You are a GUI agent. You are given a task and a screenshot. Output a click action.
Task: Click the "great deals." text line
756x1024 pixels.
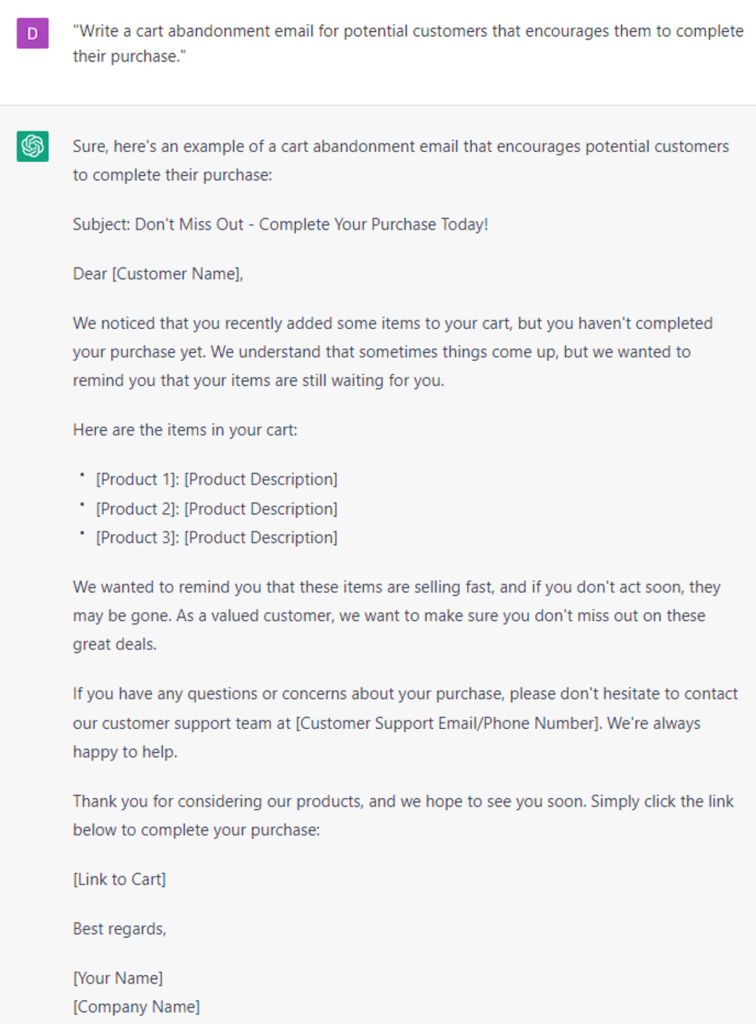[x=114, y=644]
